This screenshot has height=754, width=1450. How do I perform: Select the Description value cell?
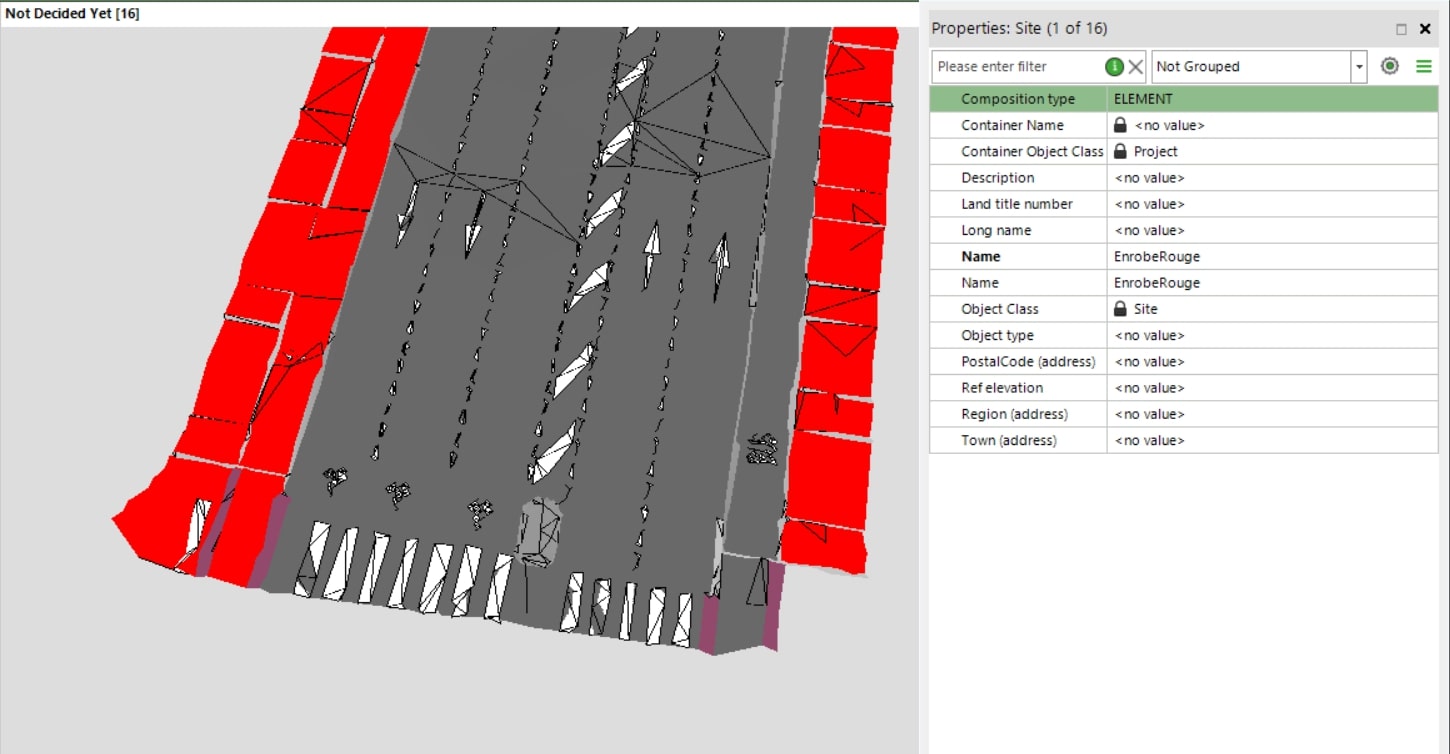(1270, 178)
